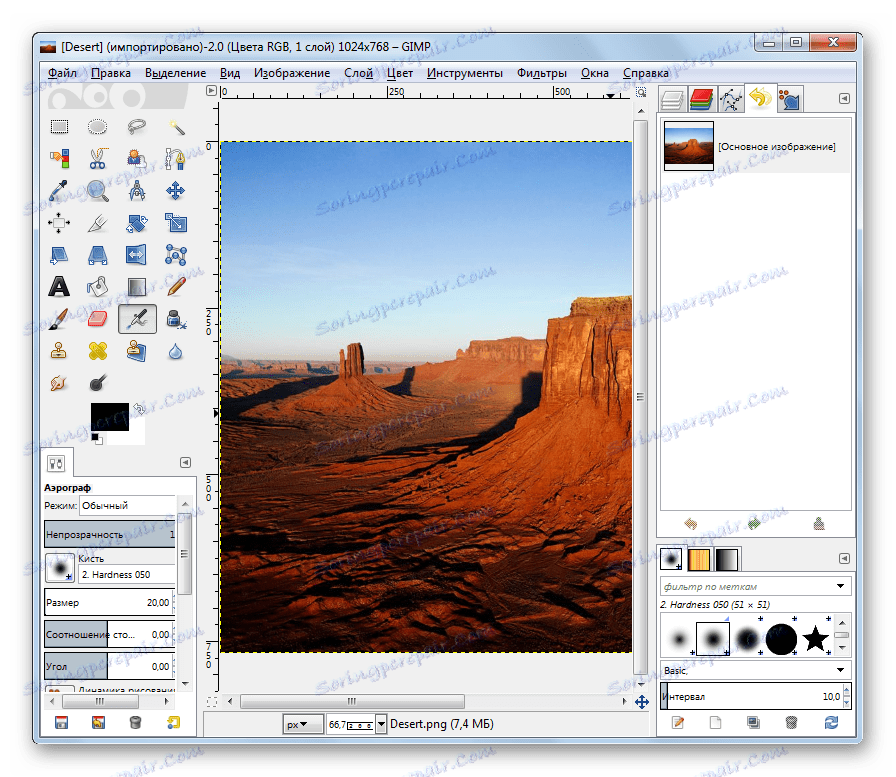Select the Text tool
Viewport: 896px width, 777px height.
pos(59,287)
